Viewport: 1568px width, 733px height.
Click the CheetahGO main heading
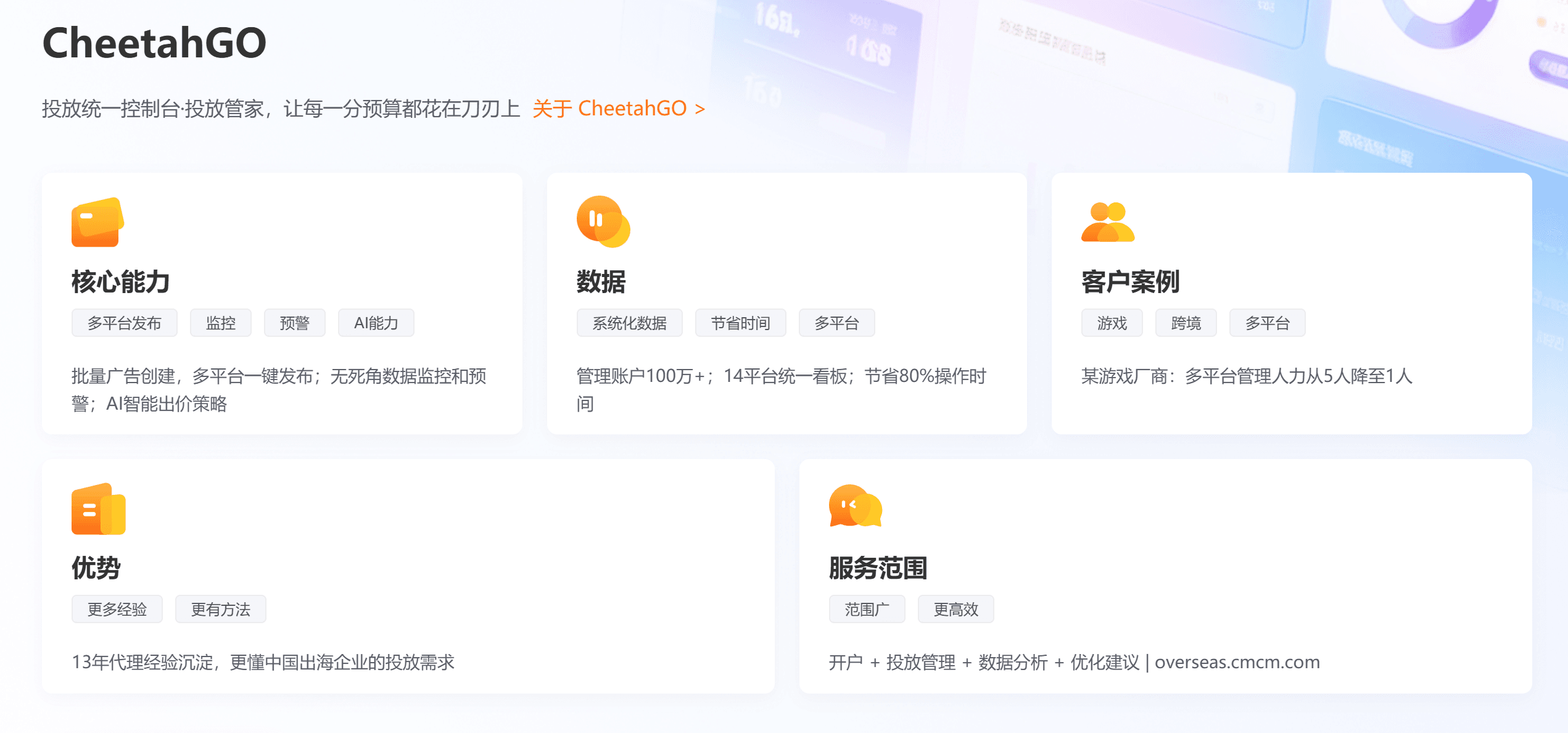154,43
